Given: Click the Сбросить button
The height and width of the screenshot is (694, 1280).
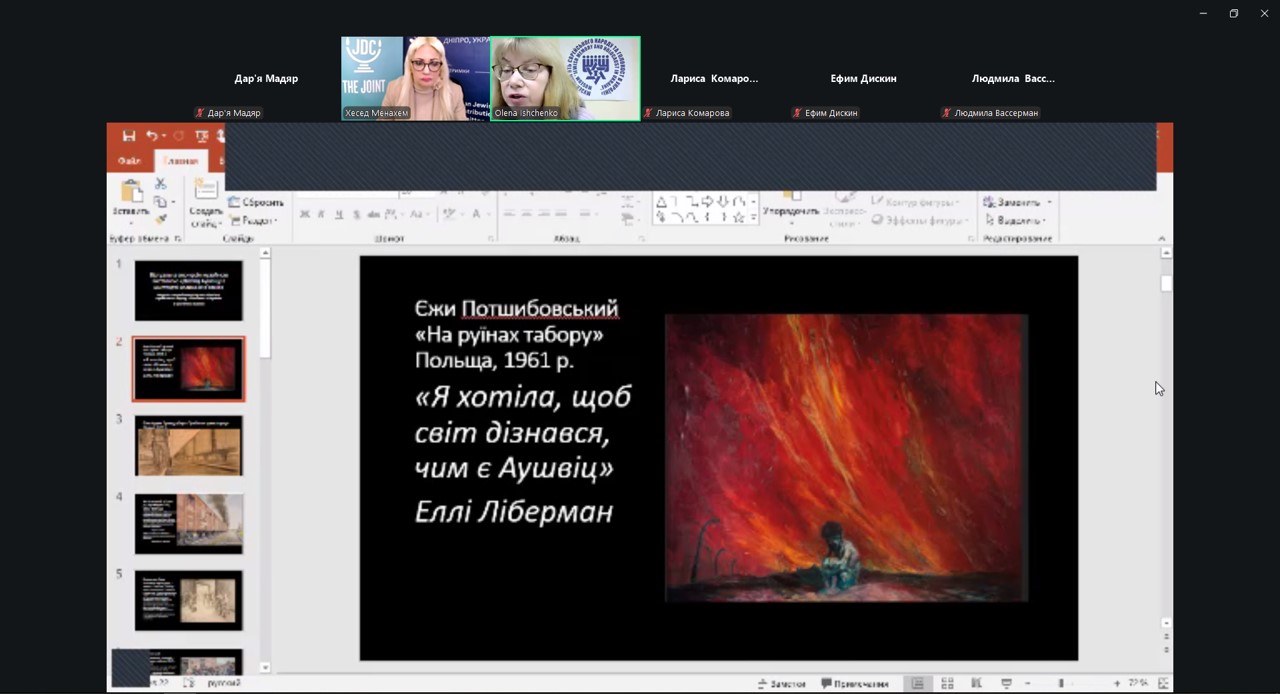Looking at the screenshot, I should coord(256,202).
